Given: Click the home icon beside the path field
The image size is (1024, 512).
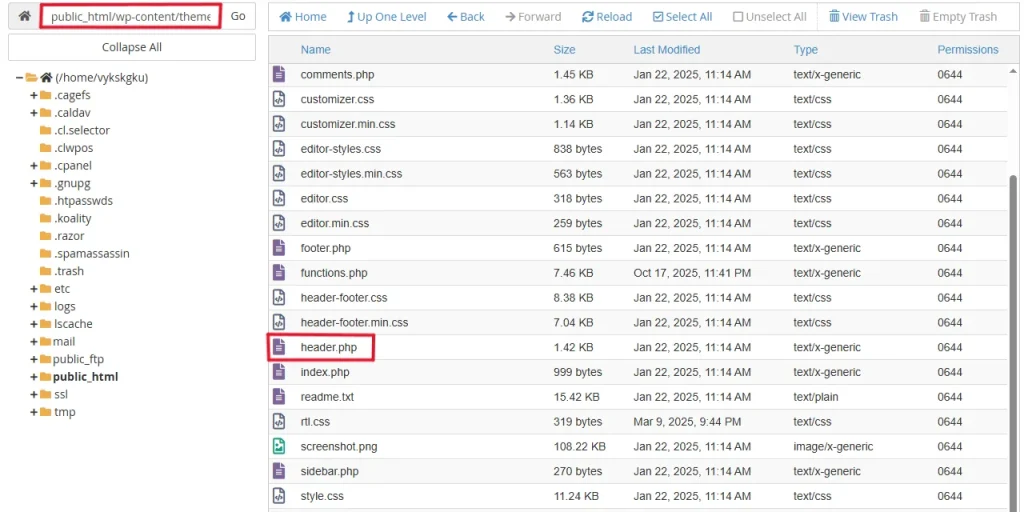Looking at the screenshot, I should pos(24,16).
